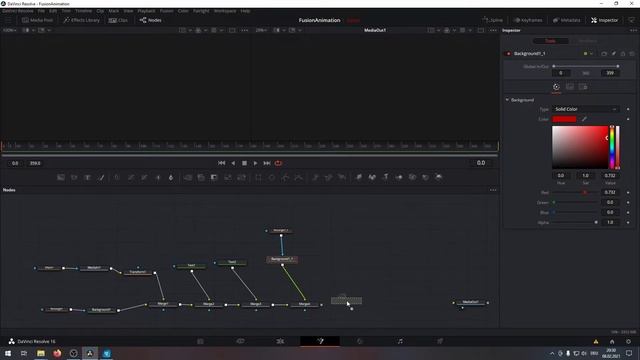Screen dimensions: 640x360
Task: Add a Transform tool from the toolbar
Action: pyautogui.click(x=242, y=177)
